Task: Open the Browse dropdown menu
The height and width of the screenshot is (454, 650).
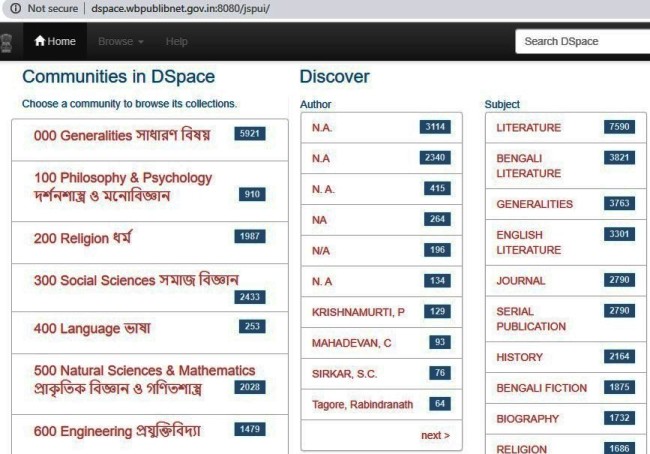Action: 121,42
